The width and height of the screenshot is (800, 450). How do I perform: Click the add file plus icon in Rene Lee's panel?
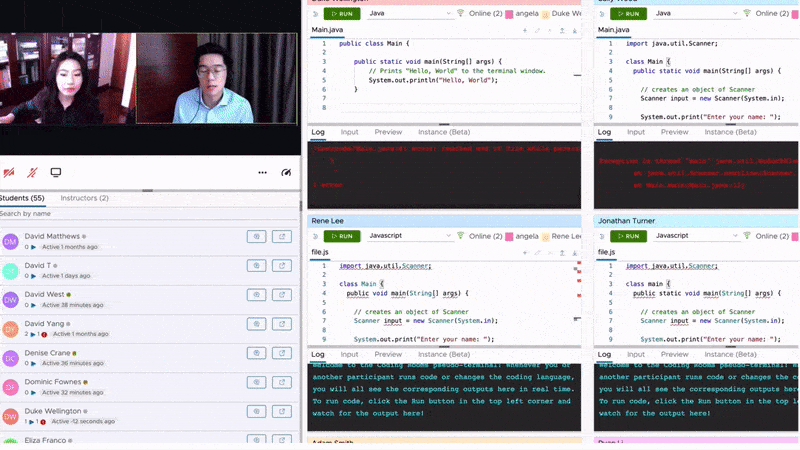pyautogui.click(x=524, y=253)
